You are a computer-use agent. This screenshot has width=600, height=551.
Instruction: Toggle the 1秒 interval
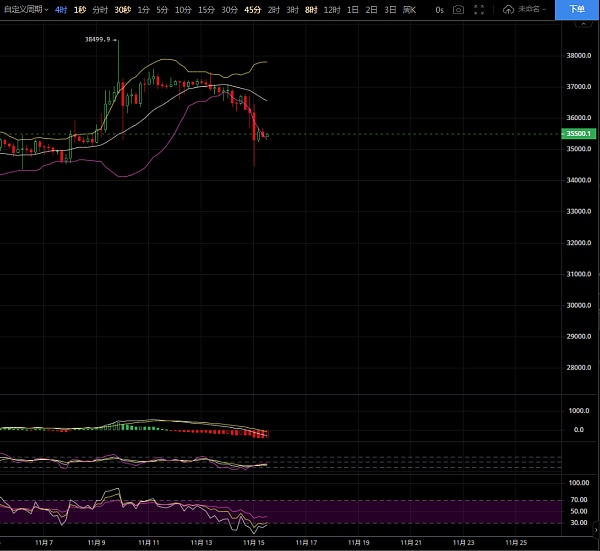coord(81,9)
